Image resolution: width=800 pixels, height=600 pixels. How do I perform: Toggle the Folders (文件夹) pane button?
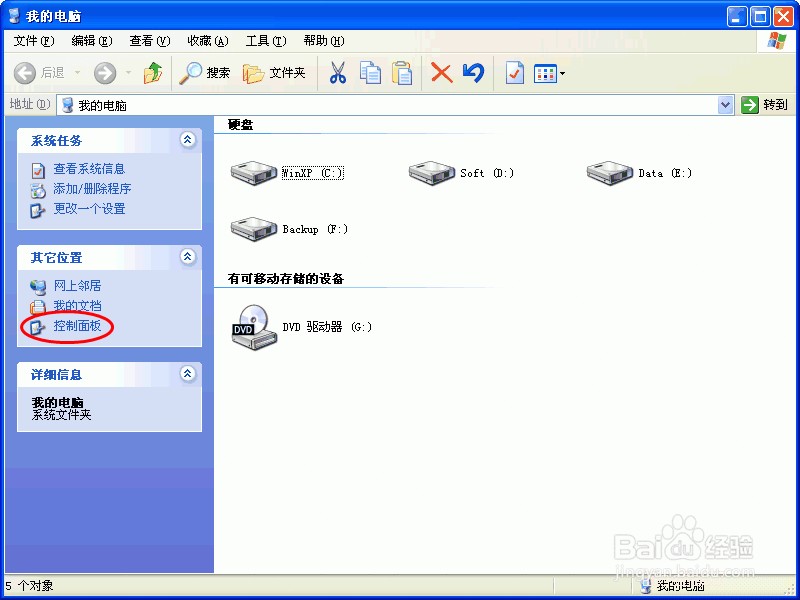coord(274,73)
